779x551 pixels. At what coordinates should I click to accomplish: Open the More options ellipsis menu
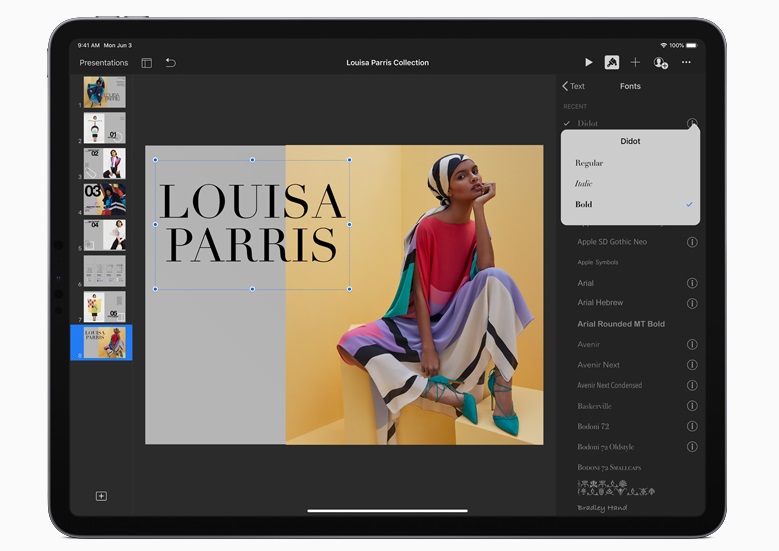[x=686, y=63]
